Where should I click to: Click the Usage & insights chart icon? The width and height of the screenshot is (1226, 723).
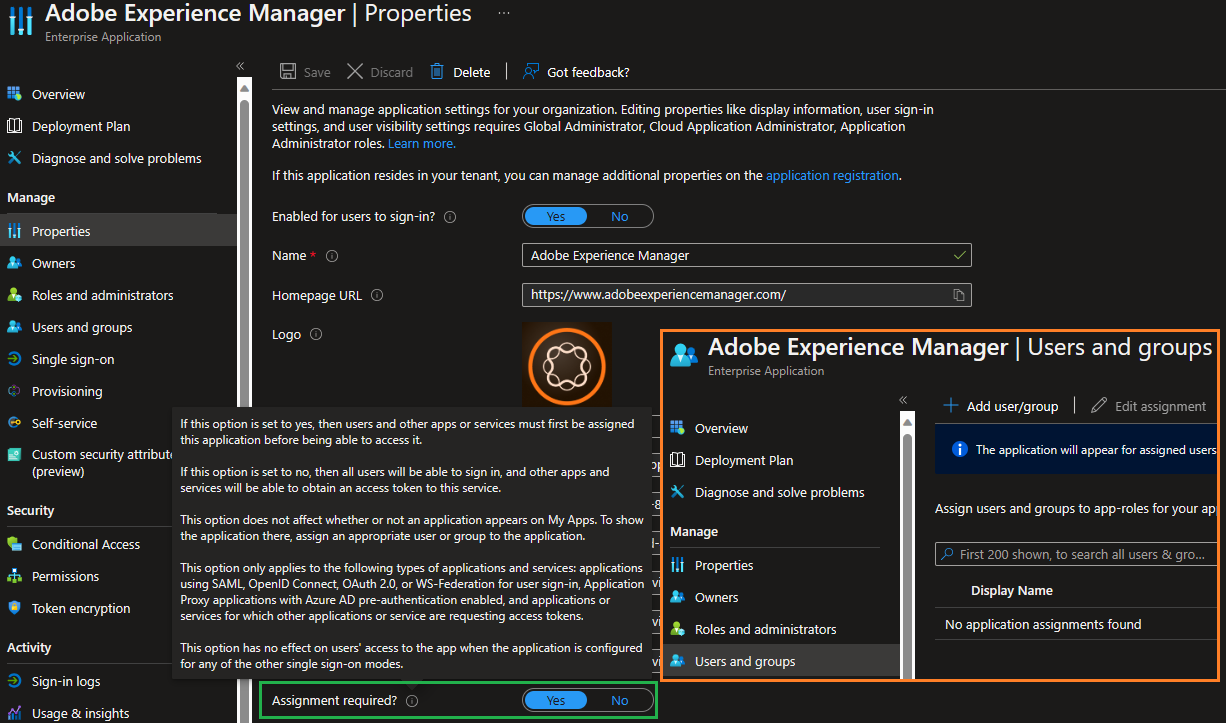[14, 713]
